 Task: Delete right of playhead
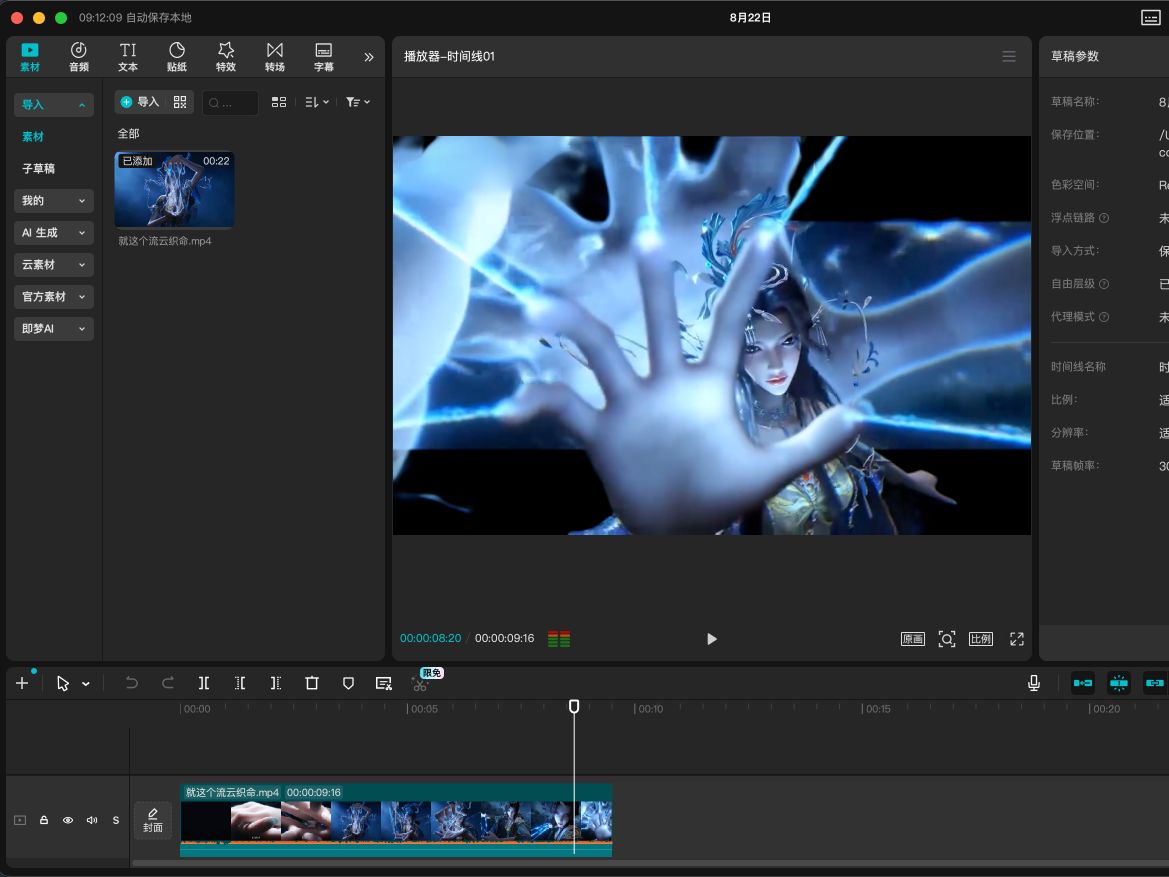pos(276,683)
